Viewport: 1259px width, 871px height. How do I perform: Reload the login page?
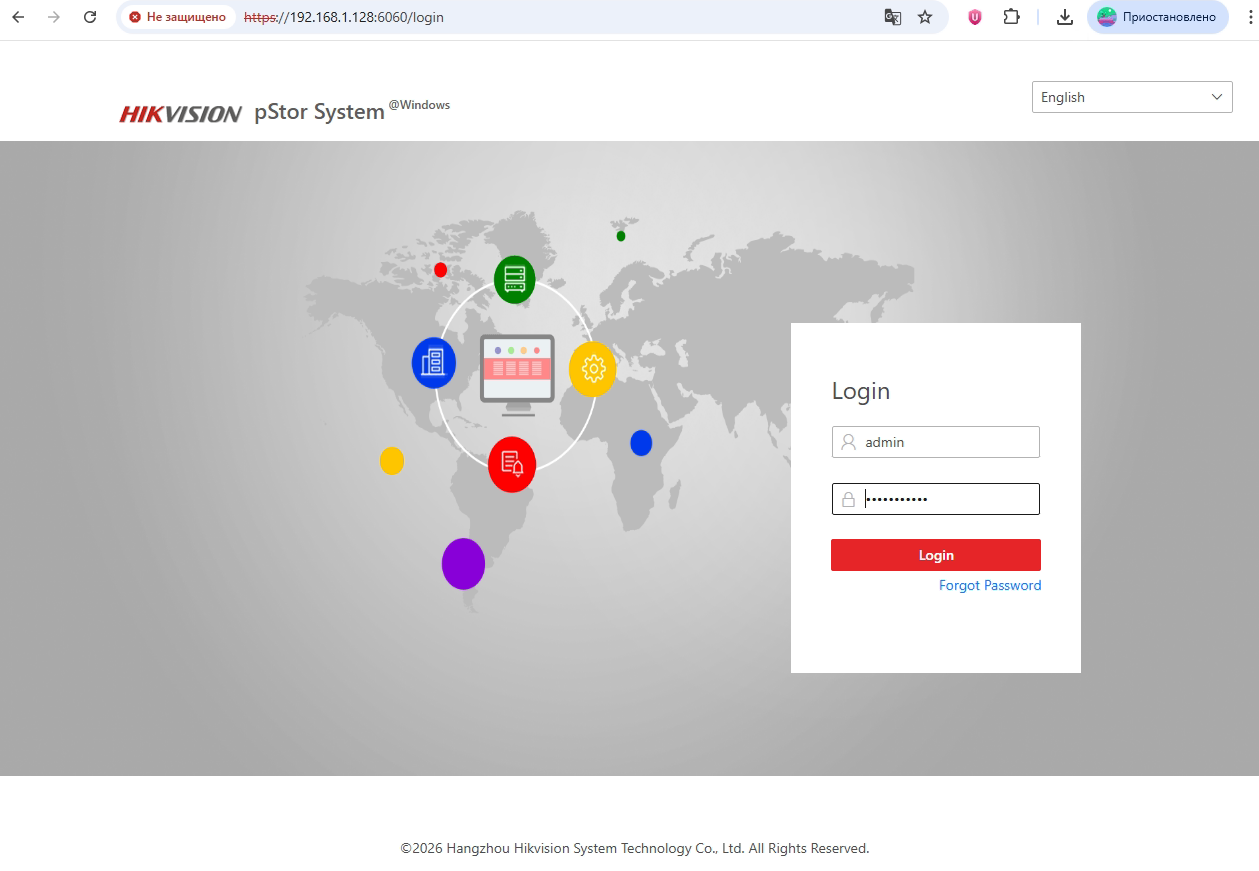coord(90,17)
